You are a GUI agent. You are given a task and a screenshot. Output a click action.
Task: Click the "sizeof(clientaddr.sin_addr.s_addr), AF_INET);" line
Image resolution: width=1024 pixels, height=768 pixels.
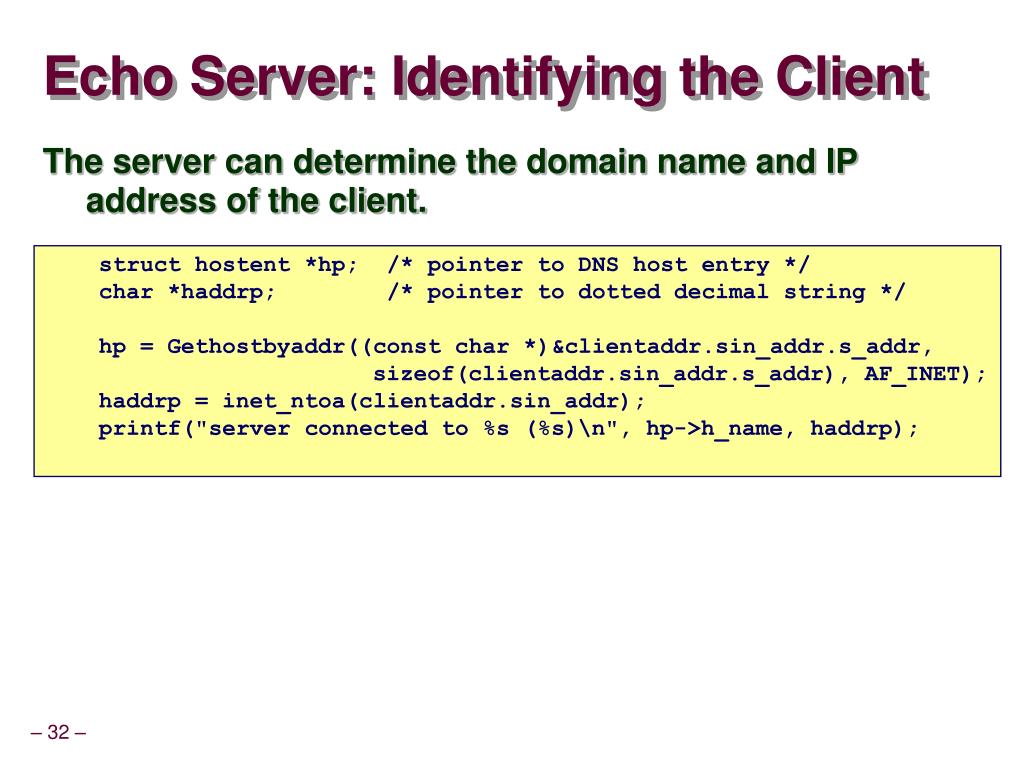click(x=679, y=374)
